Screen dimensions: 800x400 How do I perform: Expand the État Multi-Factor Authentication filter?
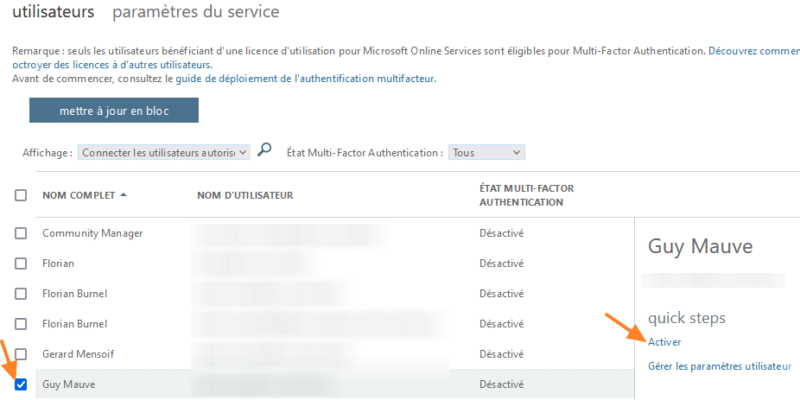pos(486,153)
